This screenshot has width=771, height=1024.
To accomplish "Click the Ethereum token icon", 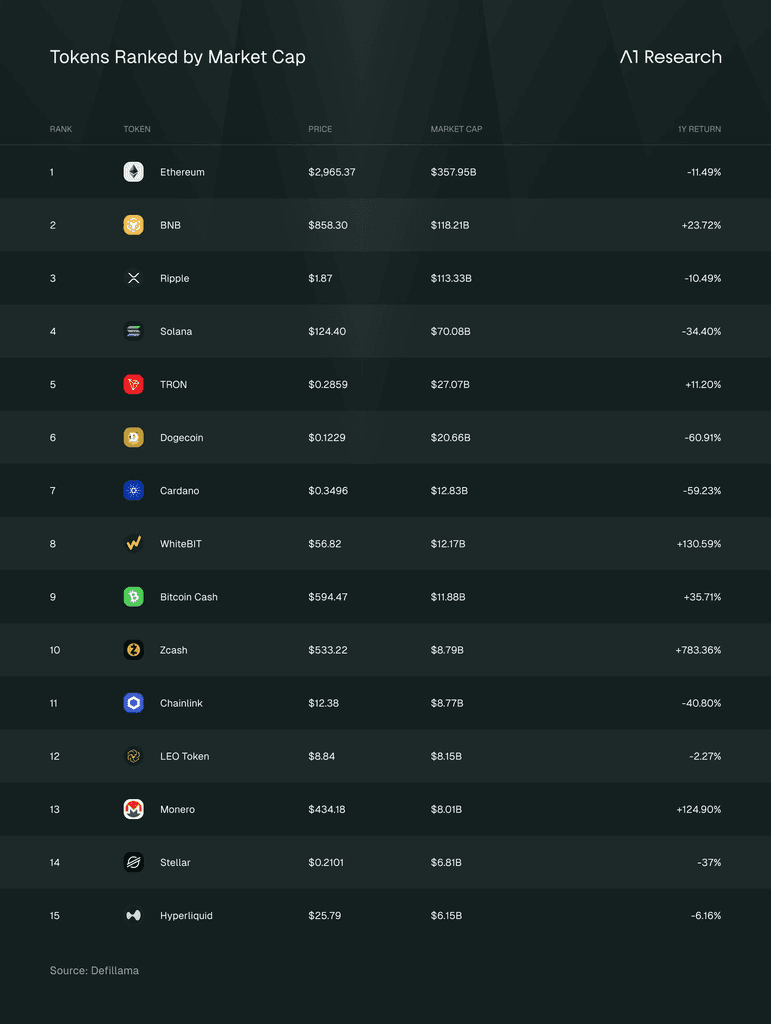I will coord(133,172).
